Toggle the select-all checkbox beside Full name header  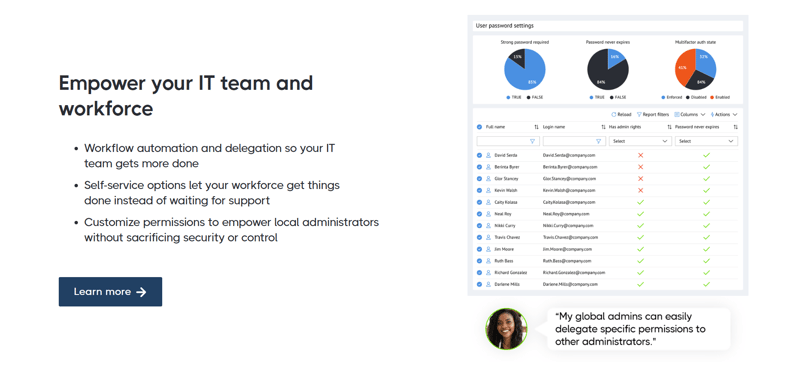(479, 127)
